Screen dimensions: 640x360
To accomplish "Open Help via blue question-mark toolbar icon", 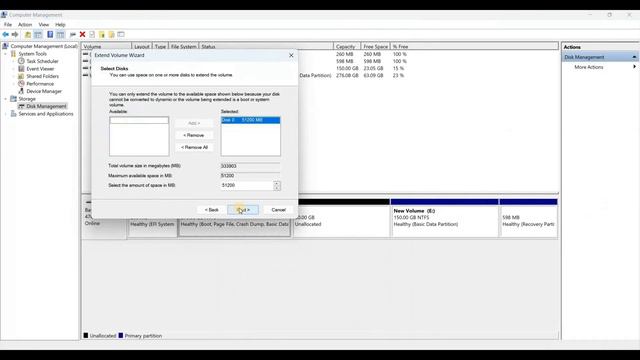I will pos(50,35).
